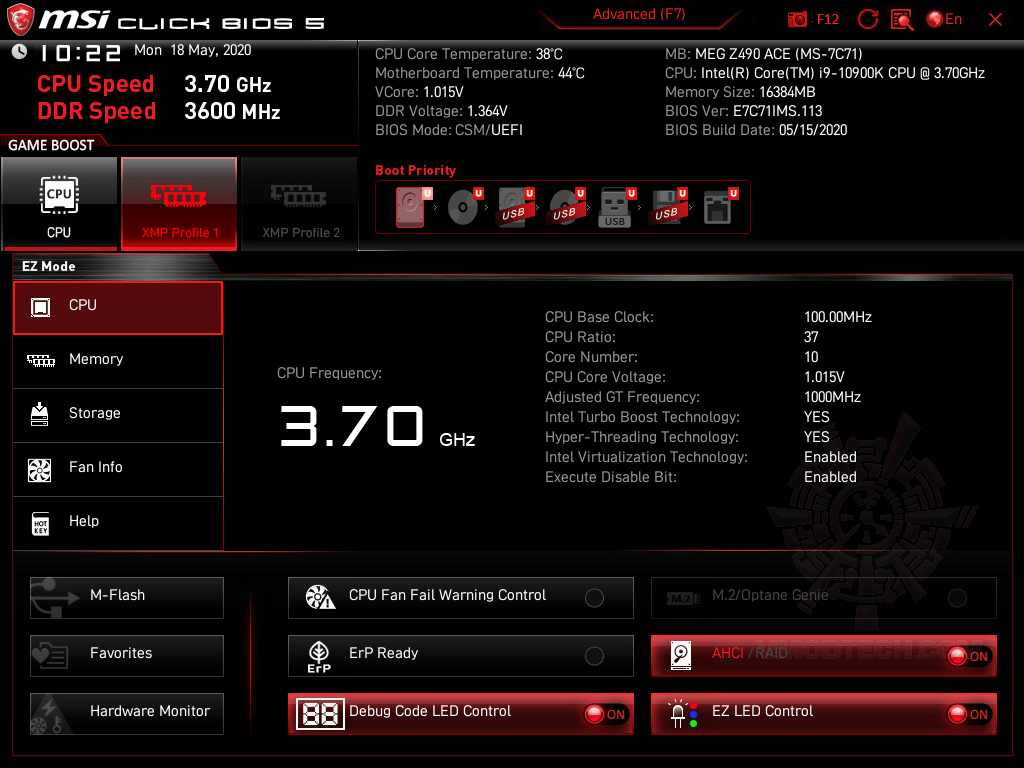Select the USB hard disk boot device
1024x768 pixels.
coord(515,207)
